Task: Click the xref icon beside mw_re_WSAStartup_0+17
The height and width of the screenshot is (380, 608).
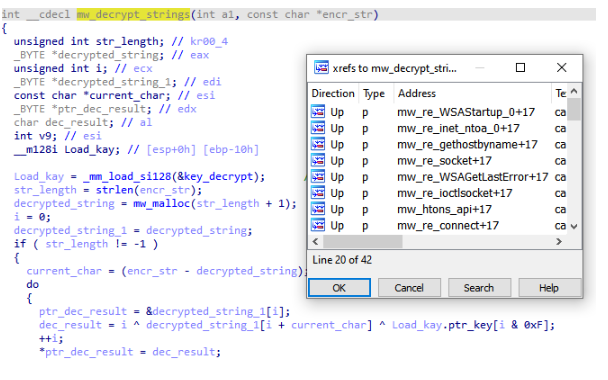Action: coord(318,112)
